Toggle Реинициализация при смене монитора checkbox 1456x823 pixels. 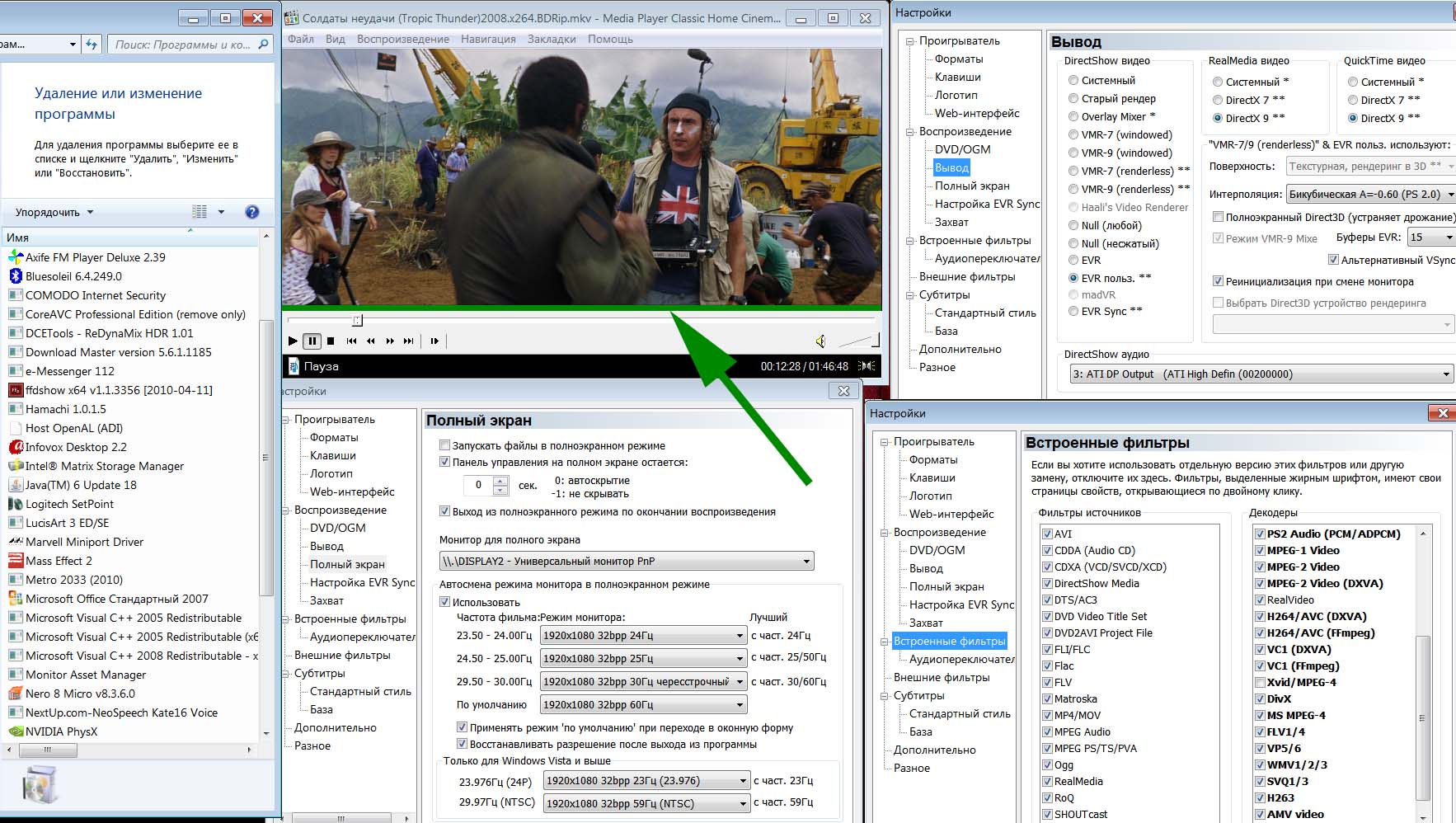1218,281
